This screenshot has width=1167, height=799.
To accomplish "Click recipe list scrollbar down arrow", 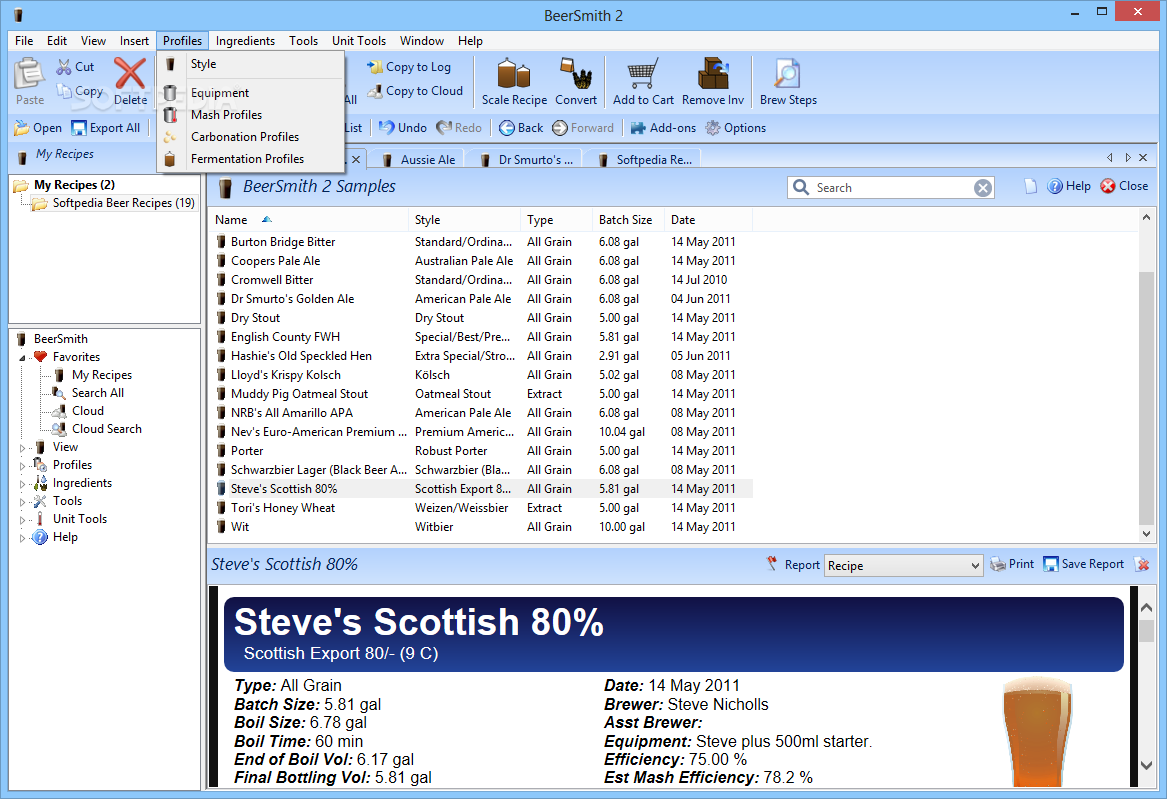I will (1146, 533).
